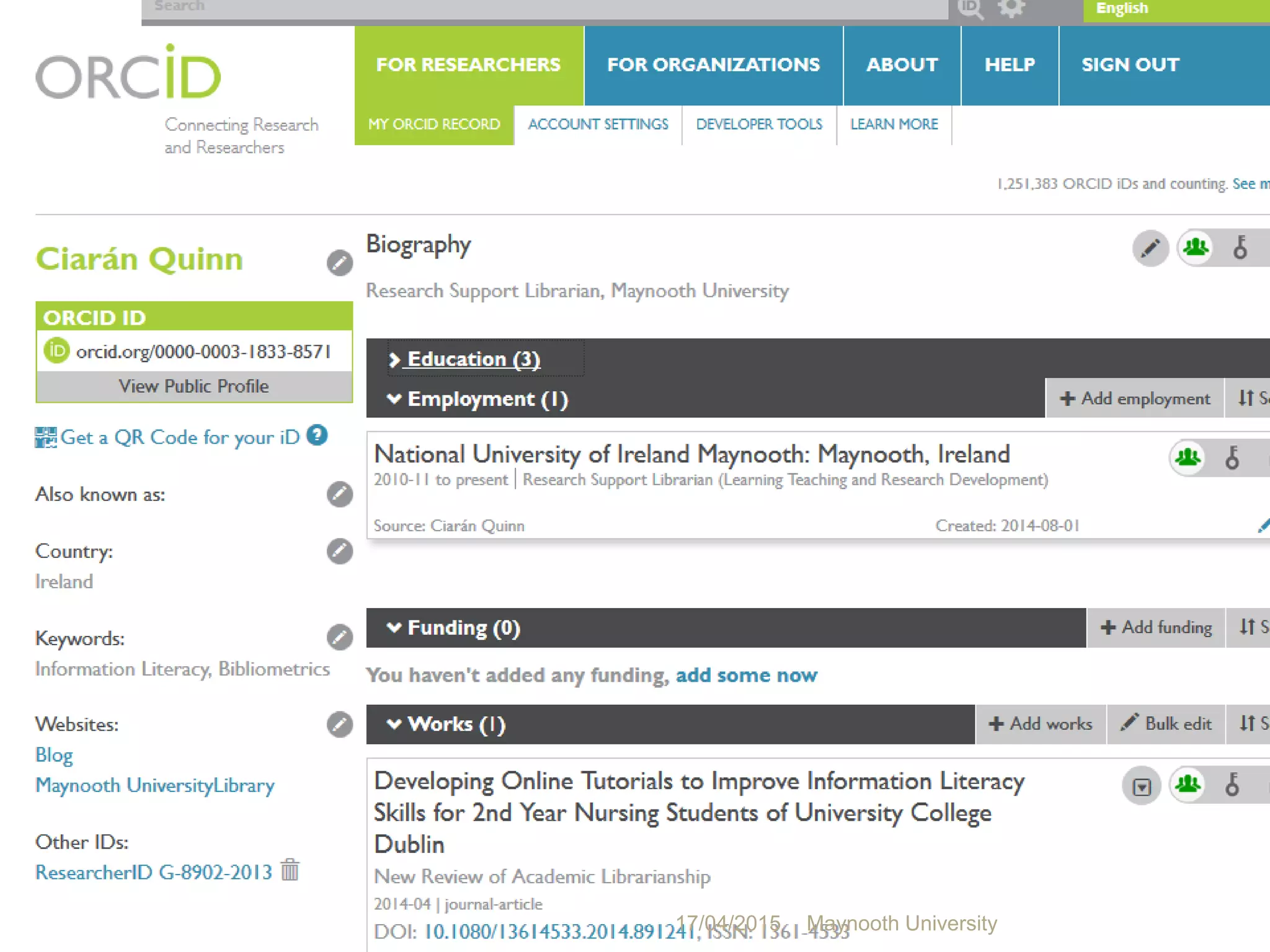Click the Developing Online Tutorials work title
Screen dimensions: 1270x952
[x=699, y=813]
